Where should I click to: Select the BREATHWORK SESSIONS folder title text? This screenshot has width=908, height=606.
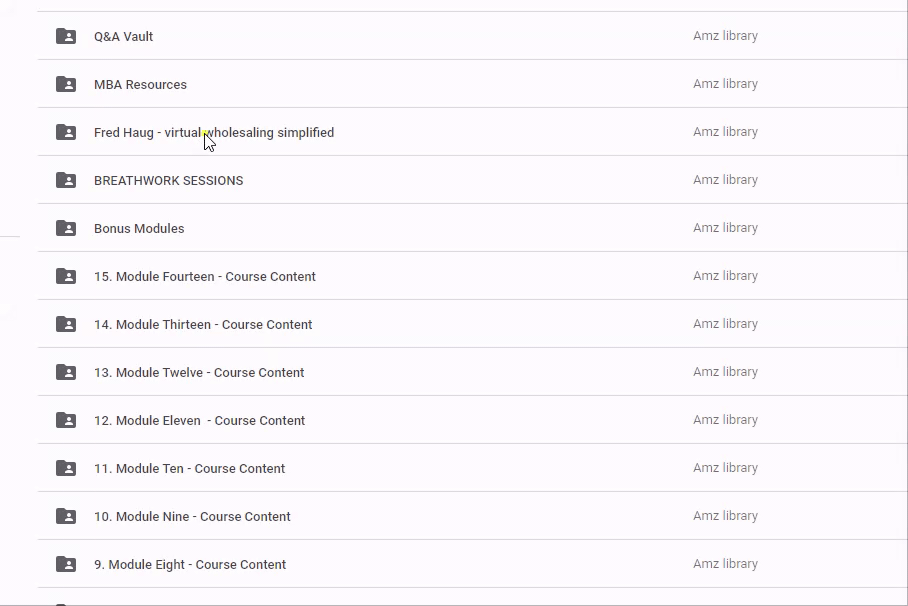point(168,180)
